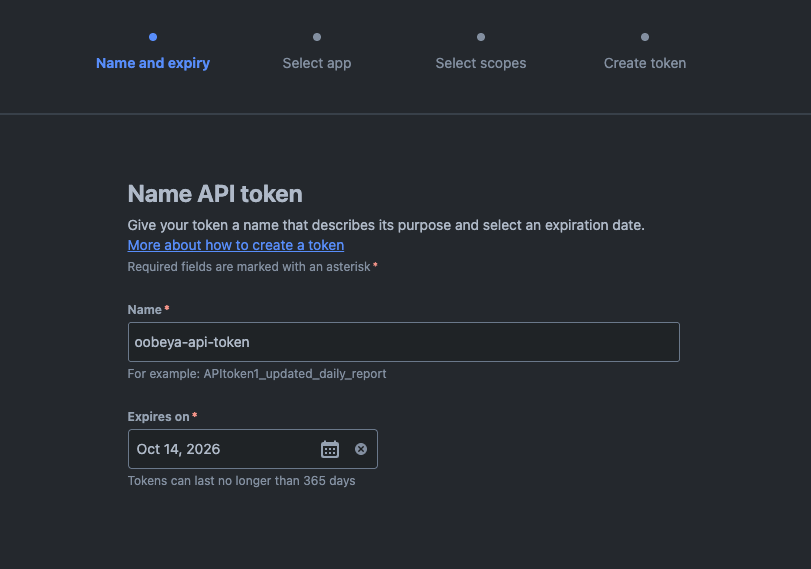Click the 'Name' field label
The height and width of the screenshot is (569, 811).
[x=145, y=310]
